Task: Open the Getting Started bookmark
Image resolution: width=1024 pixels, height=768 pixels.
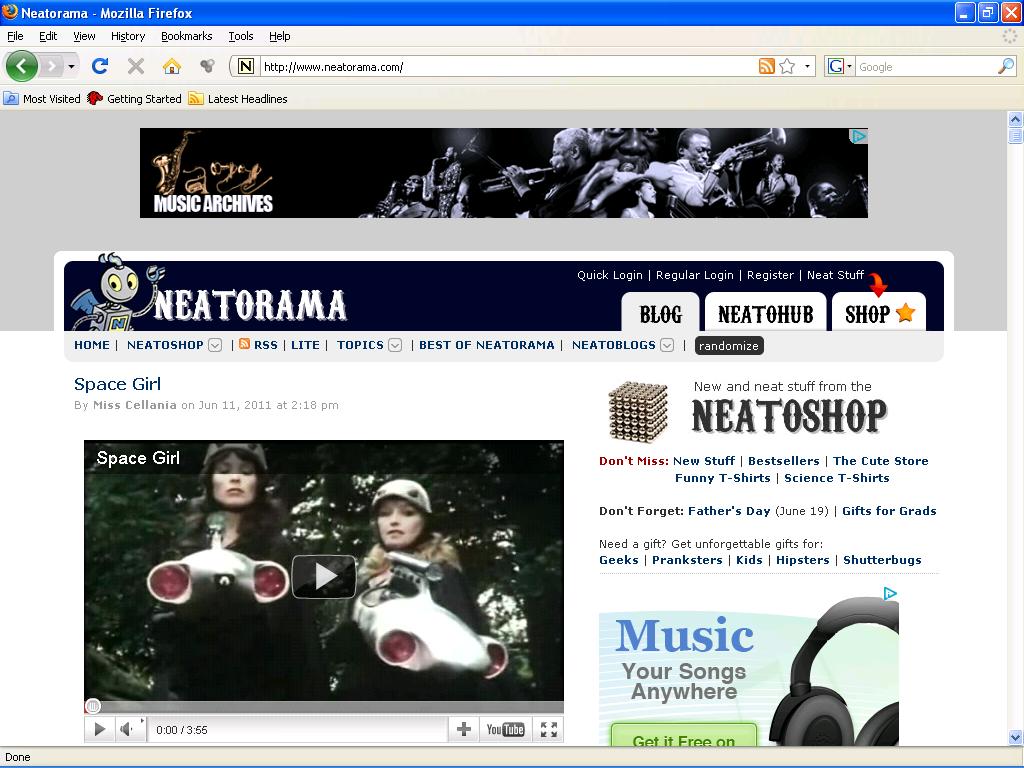Action: [x=135, y=99]
